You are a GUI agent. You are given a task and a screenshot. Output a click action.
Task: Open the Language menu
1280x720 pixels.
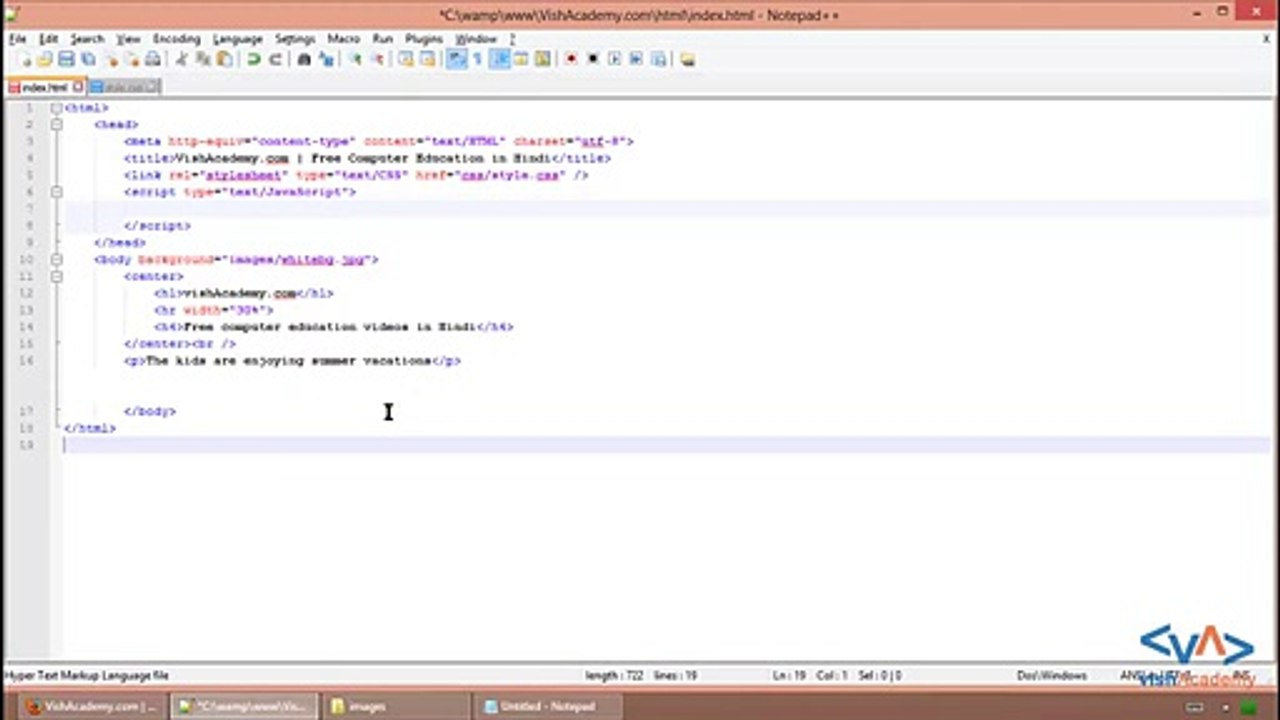(237, 39)
